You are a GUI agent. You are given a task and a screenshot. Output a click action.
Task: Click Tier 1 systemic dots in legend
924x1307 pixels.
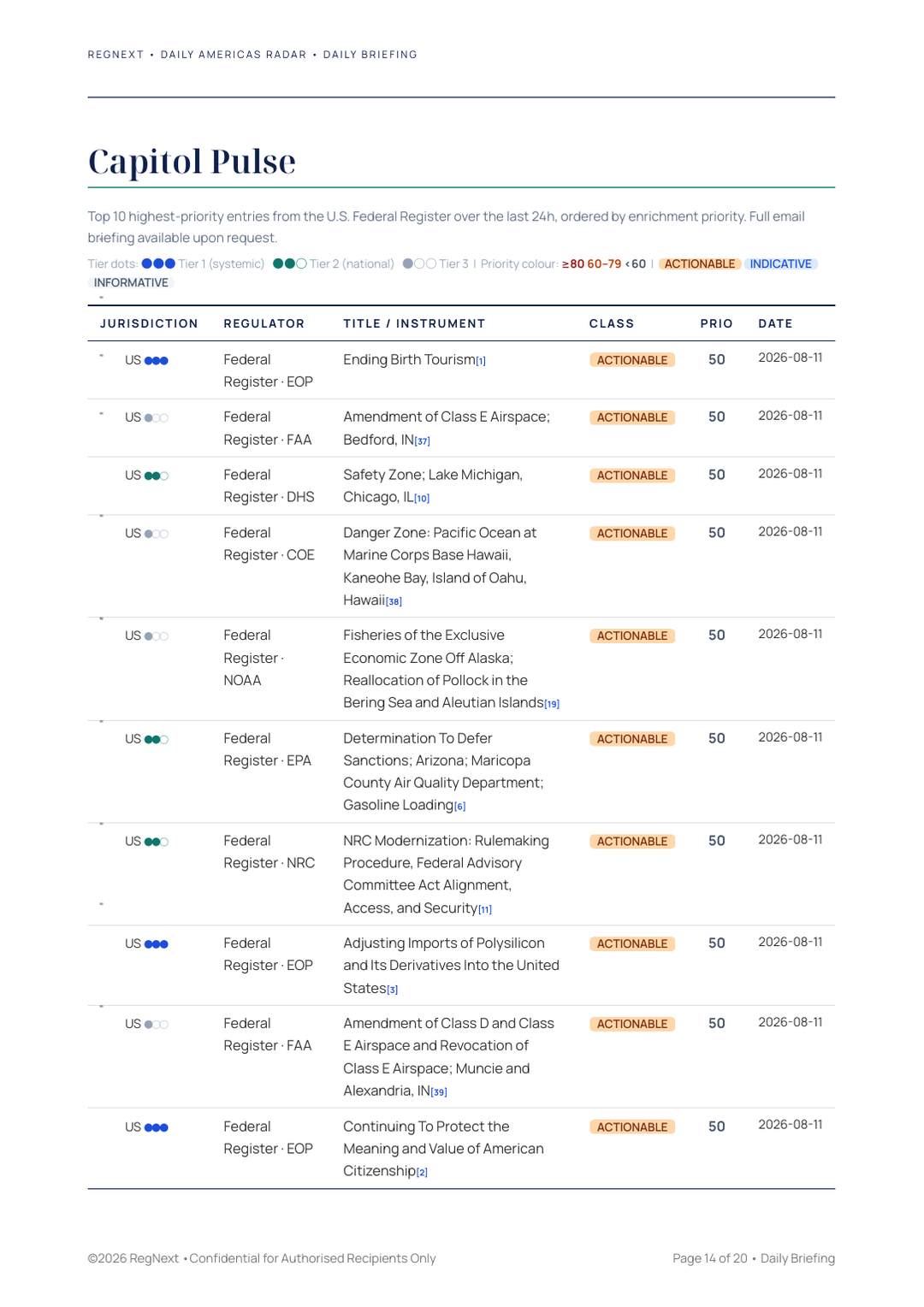158,263
